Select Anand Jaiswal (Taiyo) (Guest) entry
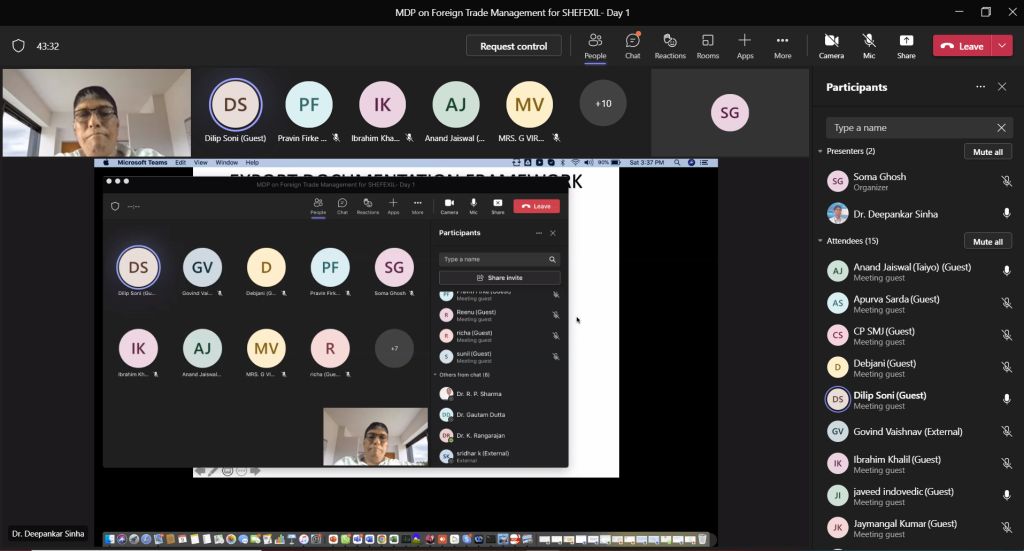The width and height of the screenshot is (1024, 551). pyautogui.click(x=918, y=271)
